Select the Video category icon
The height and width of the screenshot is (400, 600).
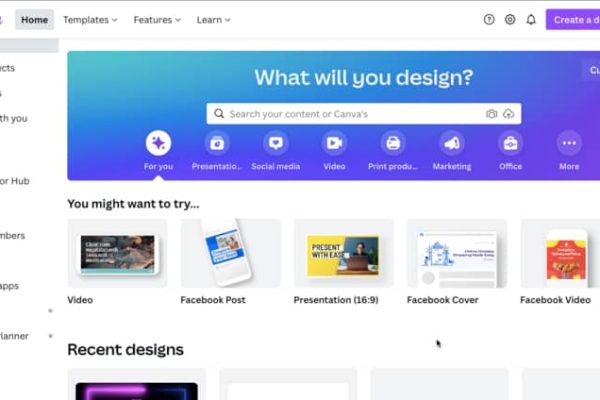click(x=334, y=143)
